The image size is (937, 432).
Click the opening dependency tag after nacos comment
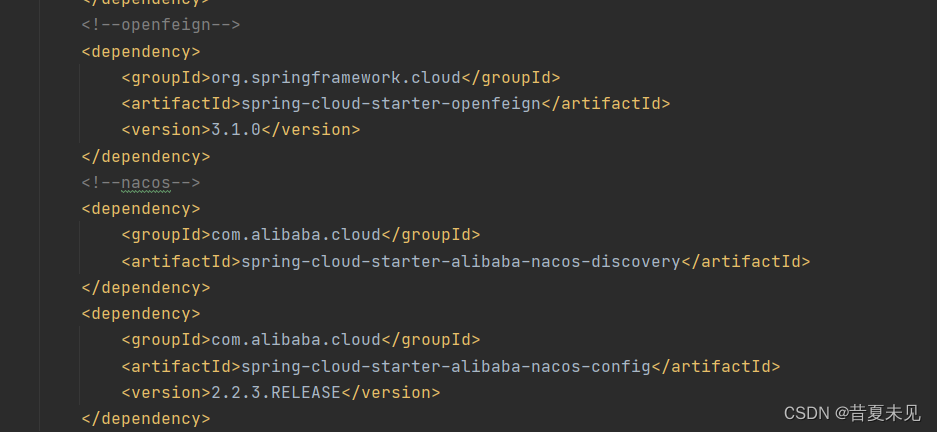141,209
